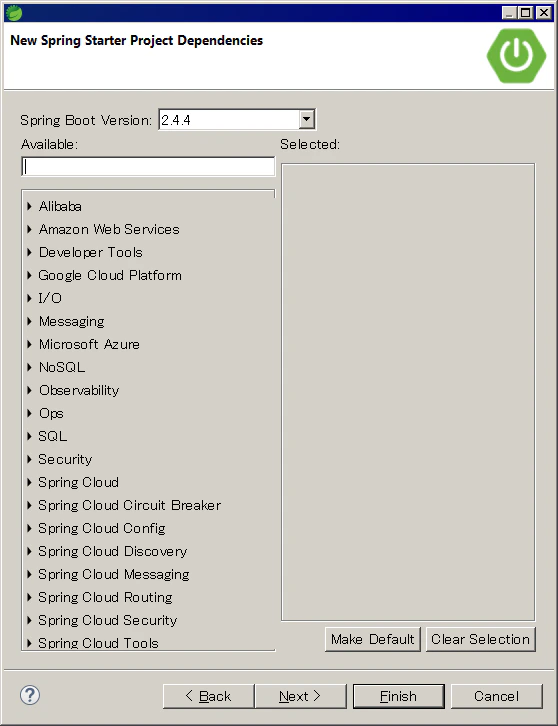
Task: Maximize the wizard window
Action: [526, 13]
